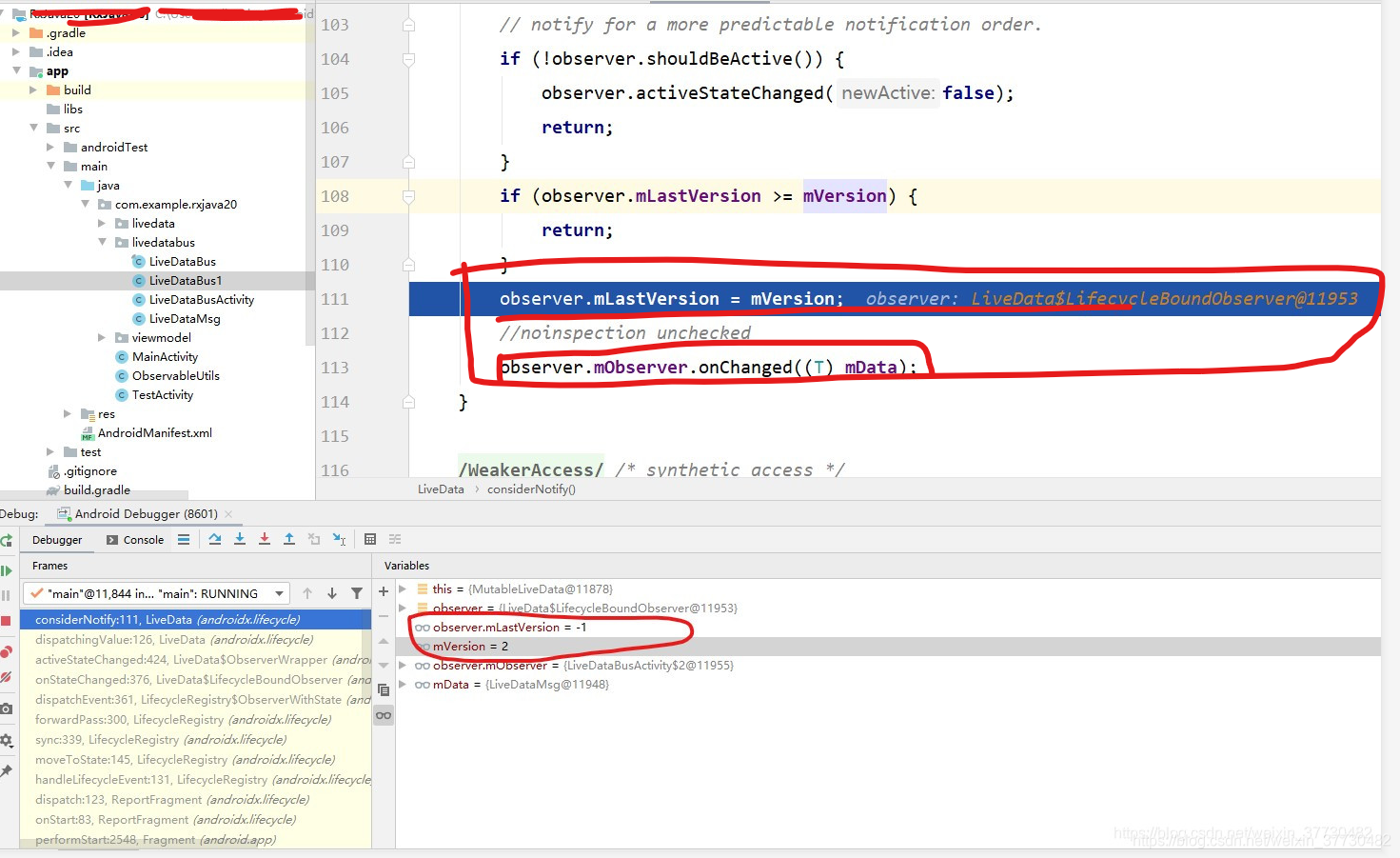Screen dimensions: 1400x858
Task: Collapse the livedatabus package
Action: point(102,242)
